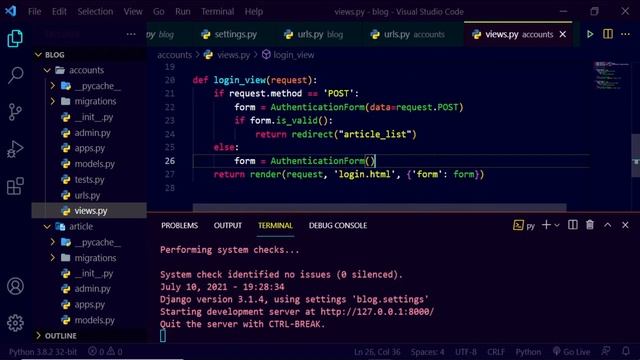Expand accounts migrations folder

53,101
